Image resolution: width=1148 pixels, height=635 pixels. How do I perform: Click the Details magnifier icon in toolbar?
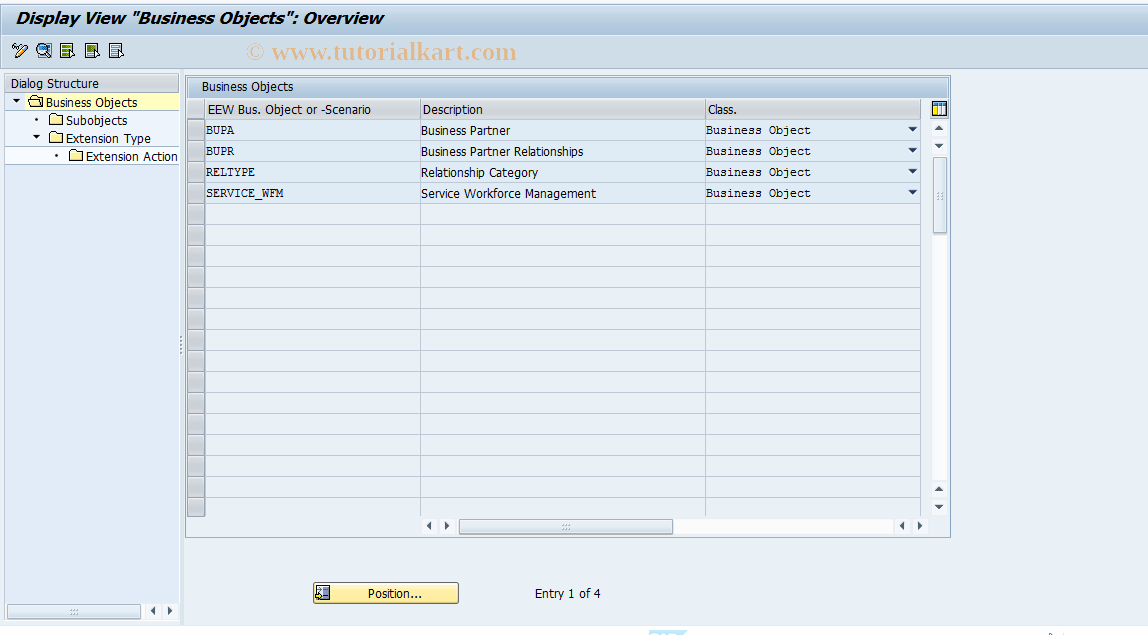(x=44, y=51)
